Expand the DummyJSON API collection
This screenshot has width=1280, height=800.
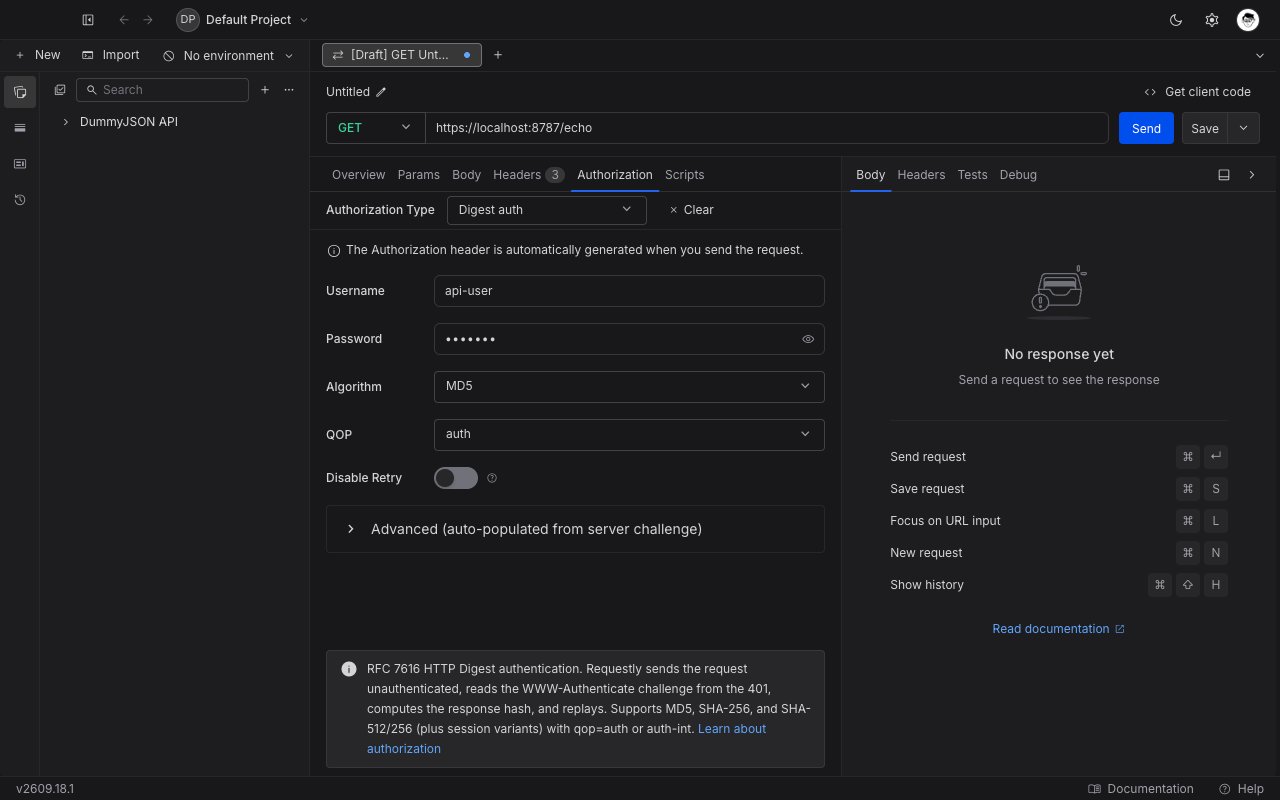pos(66,122)
